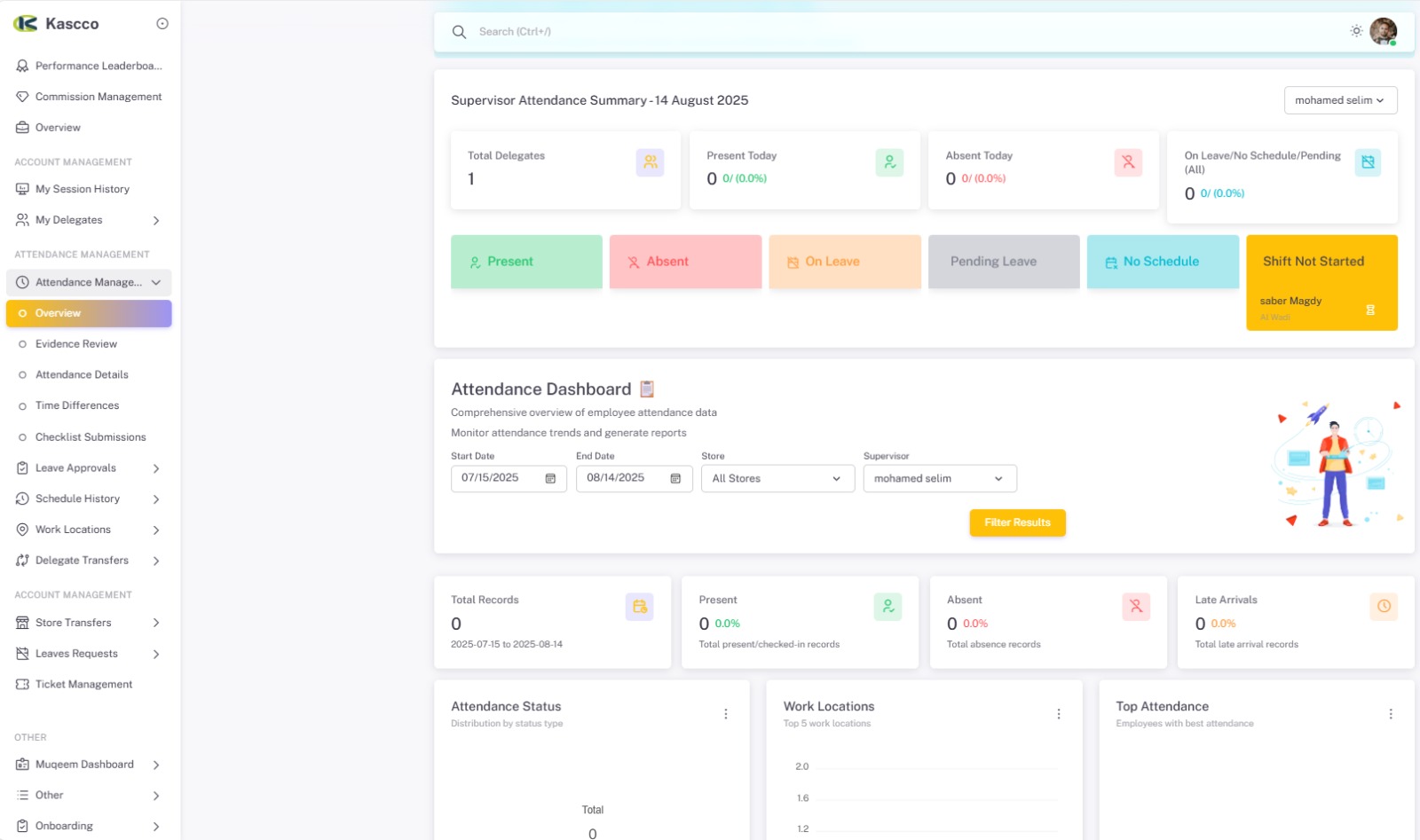Click the Filter Results button
Screen dimensions: 1420x840
[x=1017, y=522]
